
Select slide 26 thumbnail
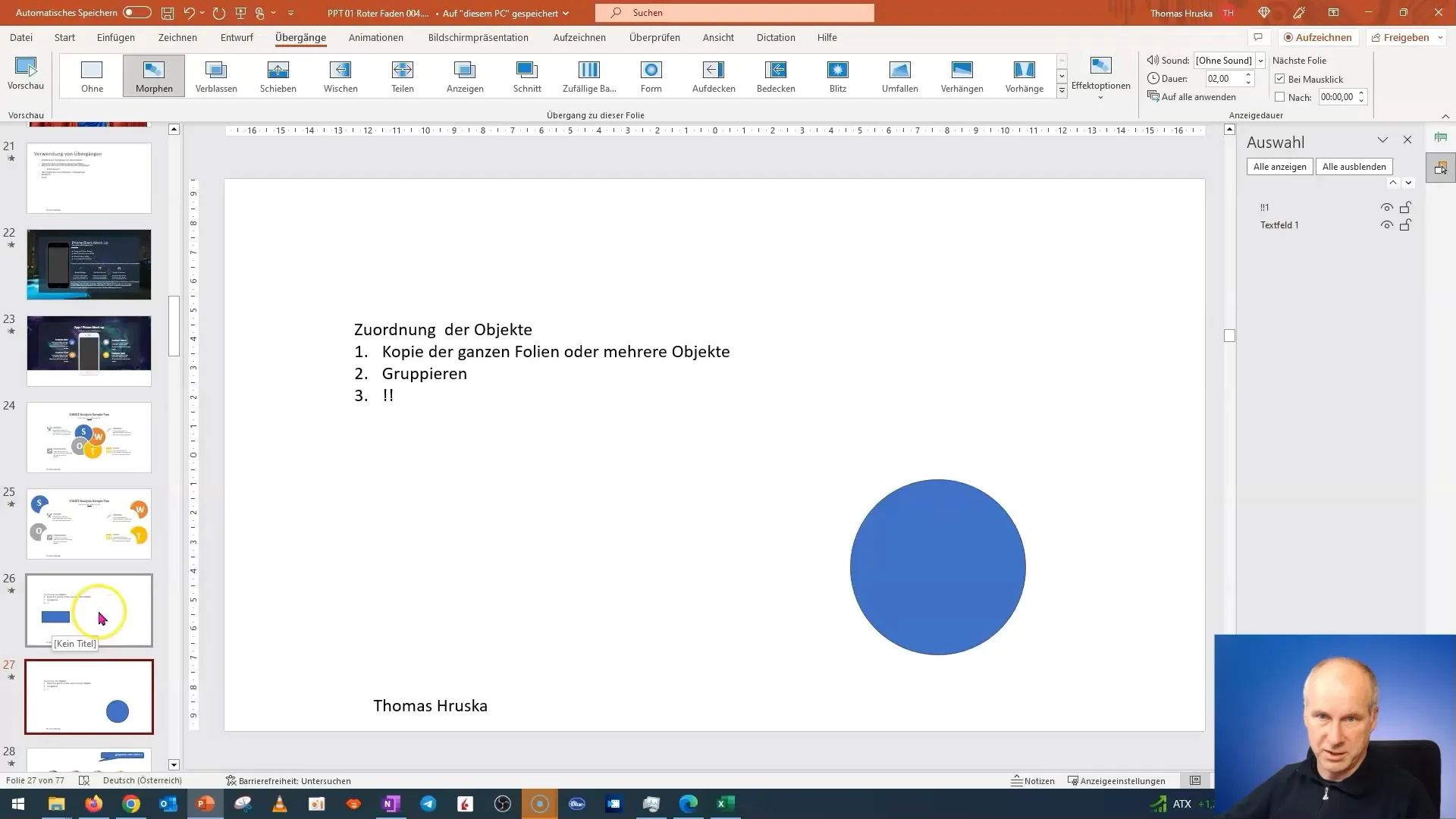click(89, 610)
